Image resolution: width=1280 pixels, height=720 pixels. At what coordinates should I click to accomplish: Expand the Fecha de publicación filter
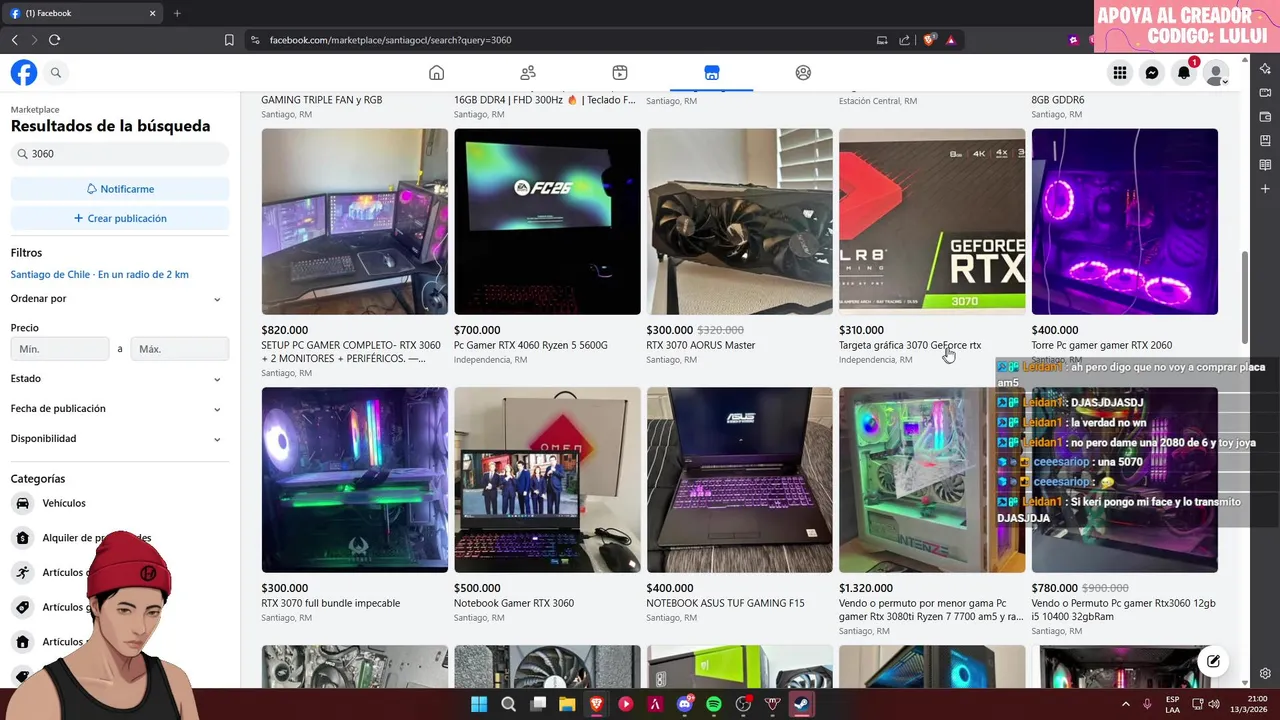click(118, 409)
